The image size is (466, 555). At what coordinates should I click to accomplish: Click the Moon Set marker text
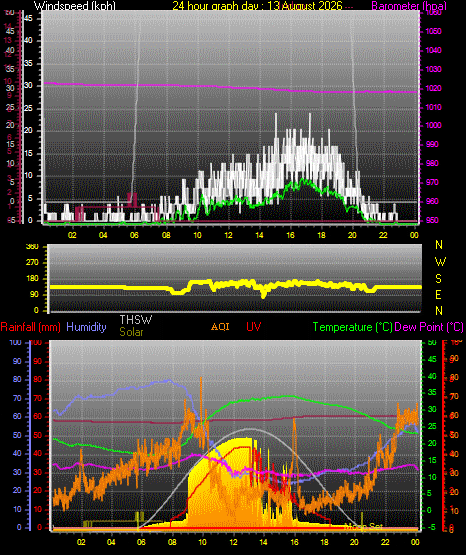364,527
